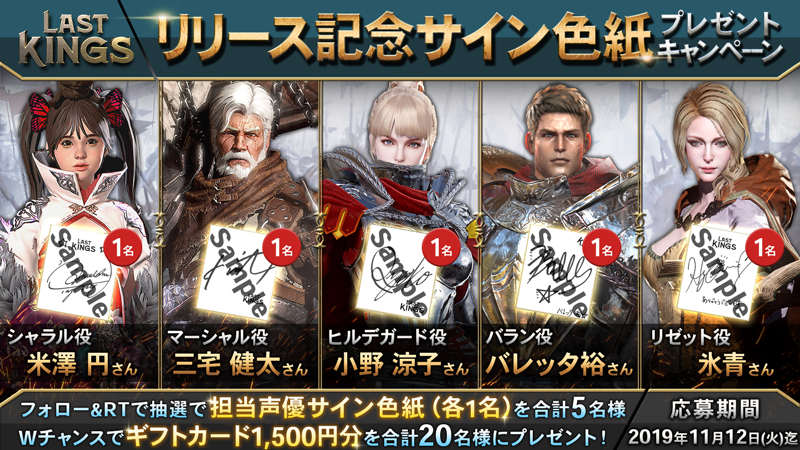Image resolution: width=800 pixels, height=450 pixels.
Task: Select the 米澤 円 voice actor name
Action: [82, 365]
